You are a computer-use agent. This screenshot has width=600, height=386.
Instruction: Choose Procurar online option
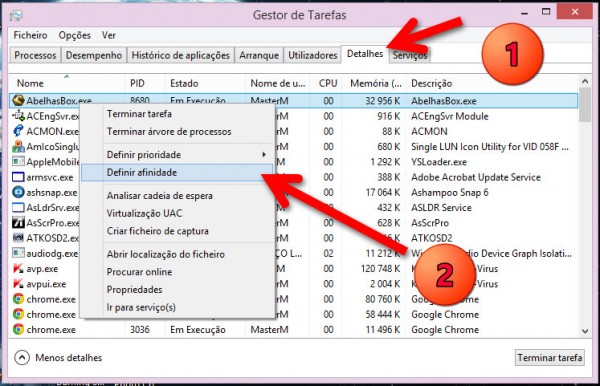pyautogui.click(x=177, y=272)
